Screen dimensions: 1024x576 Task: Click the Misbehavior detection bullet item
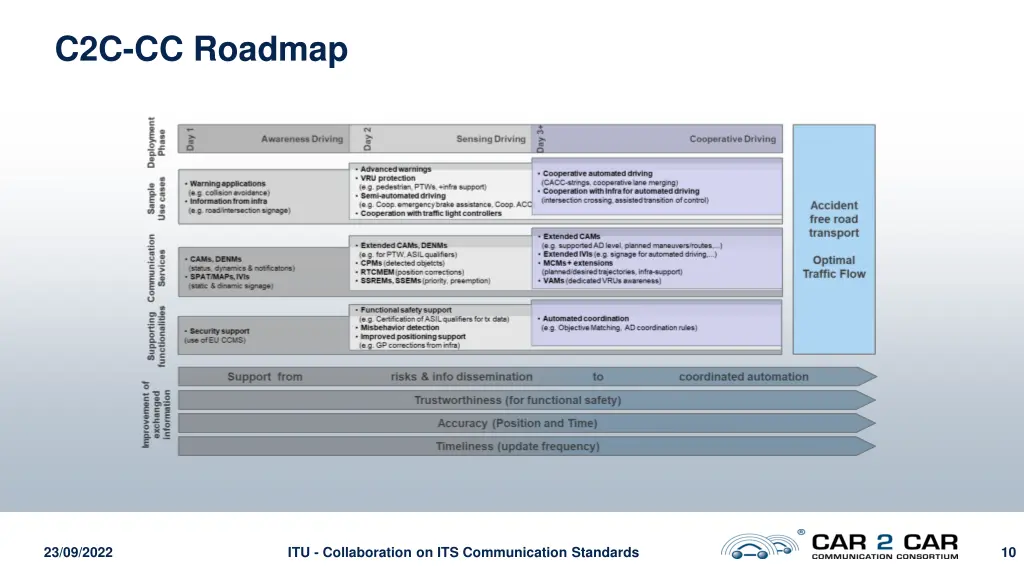[400, 327]
